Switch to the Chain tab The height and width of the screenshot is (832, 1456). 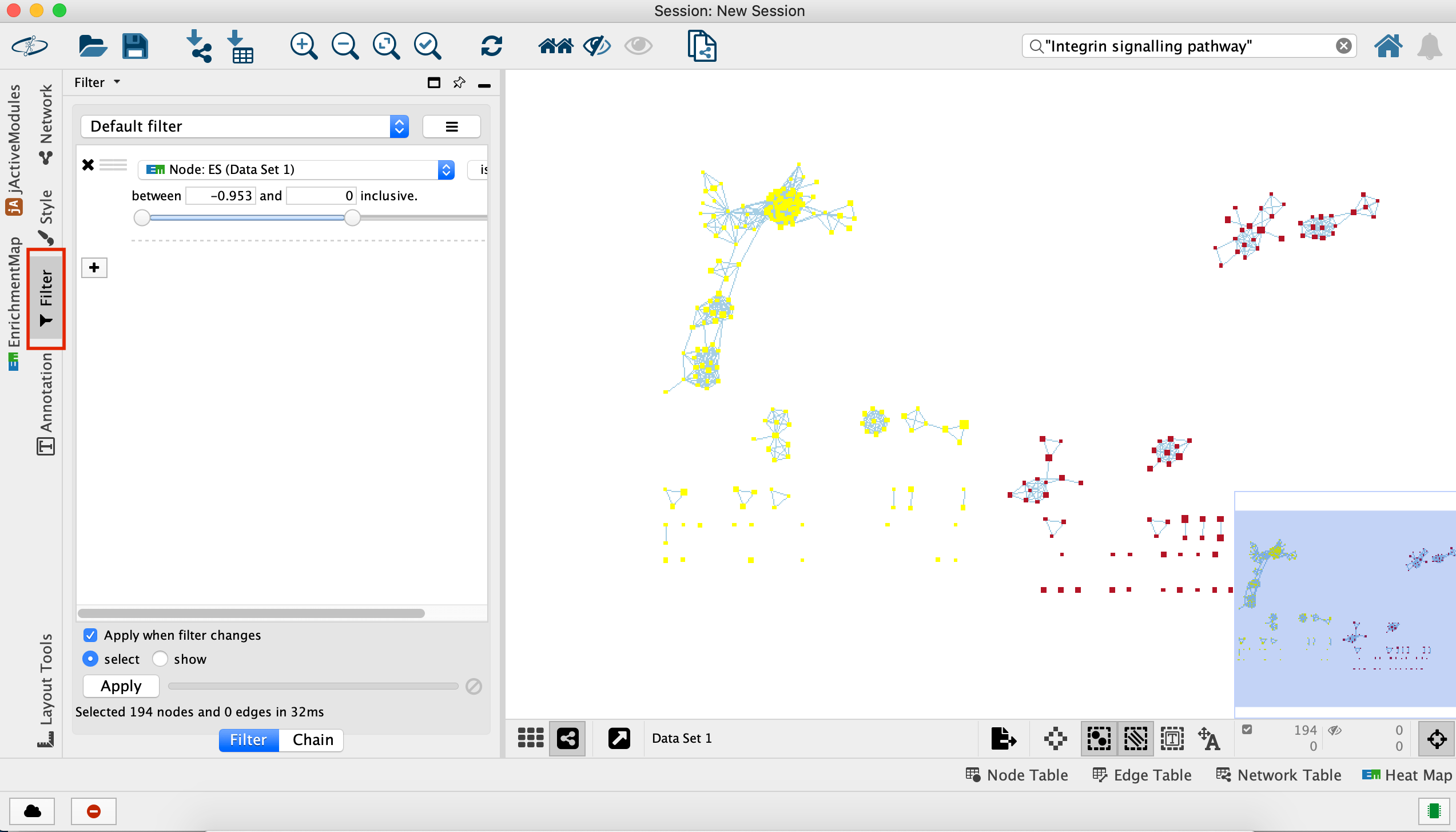[313, 740]
